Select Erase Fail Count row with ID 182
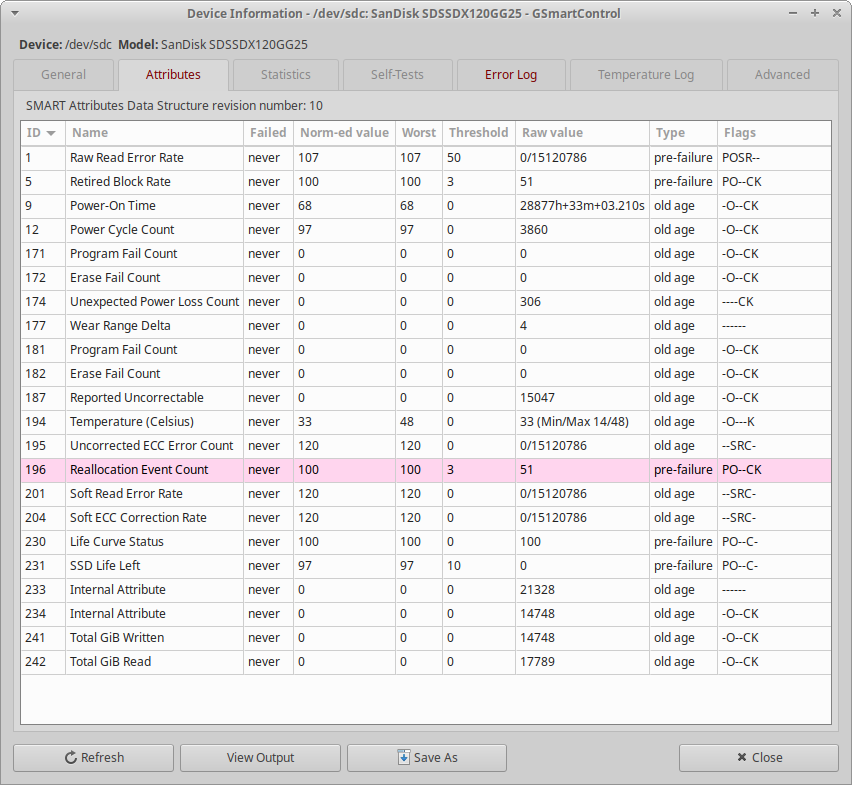 click(x=426, y=374)
